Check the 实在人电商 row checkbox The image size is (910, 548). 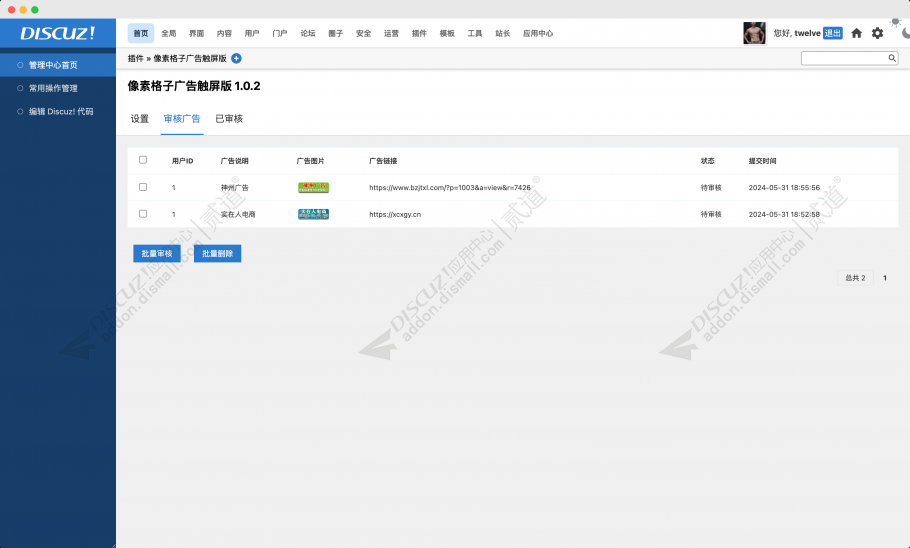click(x=143, y=214)
